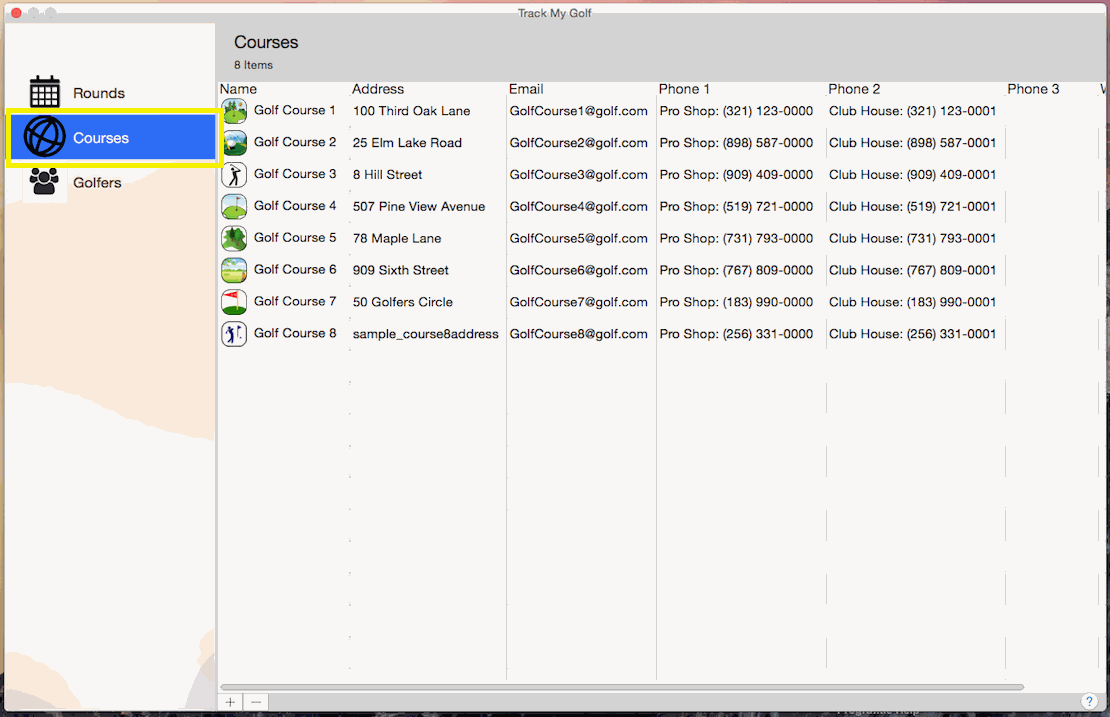This screenshot has width=1110, height=717.
Task: Click the horizontal scrollbar at table bottom
Action: coord(620,687)
